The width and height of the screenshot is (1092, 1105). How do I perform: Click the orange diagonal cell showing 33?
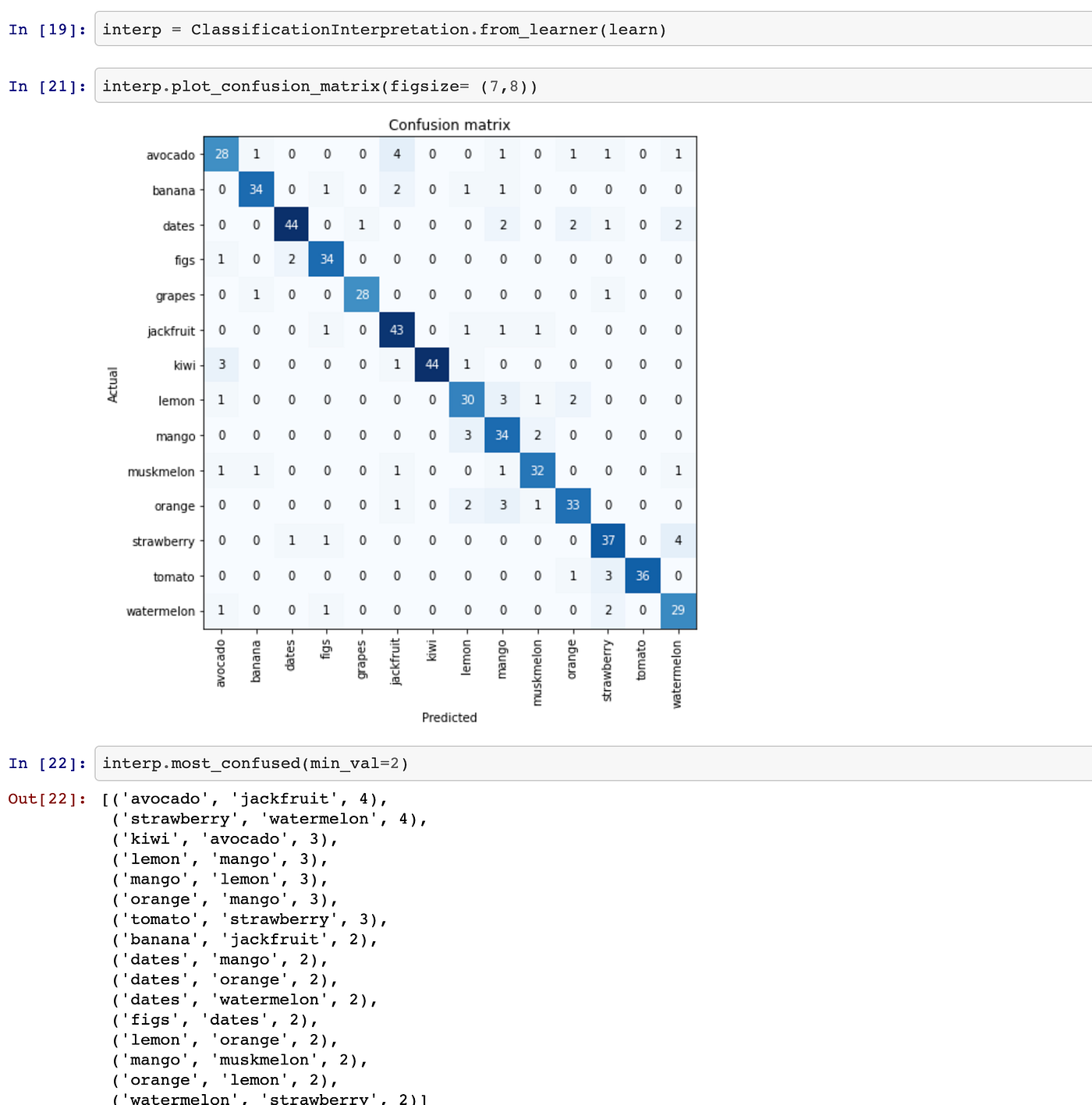click(x=573, y=505)
